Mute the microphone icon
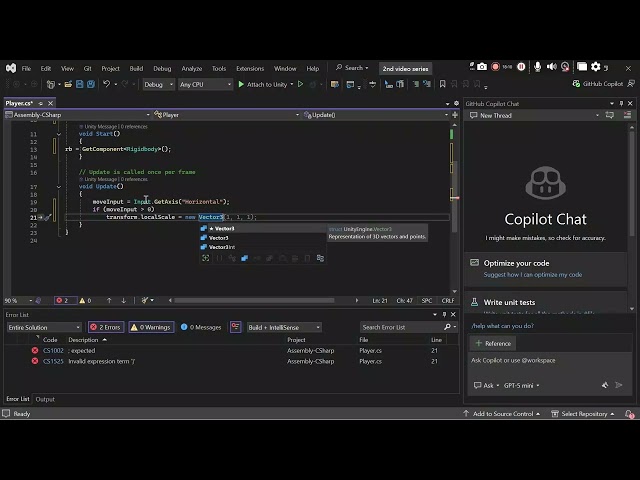Viewport: 640px width, 480px height. point(538,67)
